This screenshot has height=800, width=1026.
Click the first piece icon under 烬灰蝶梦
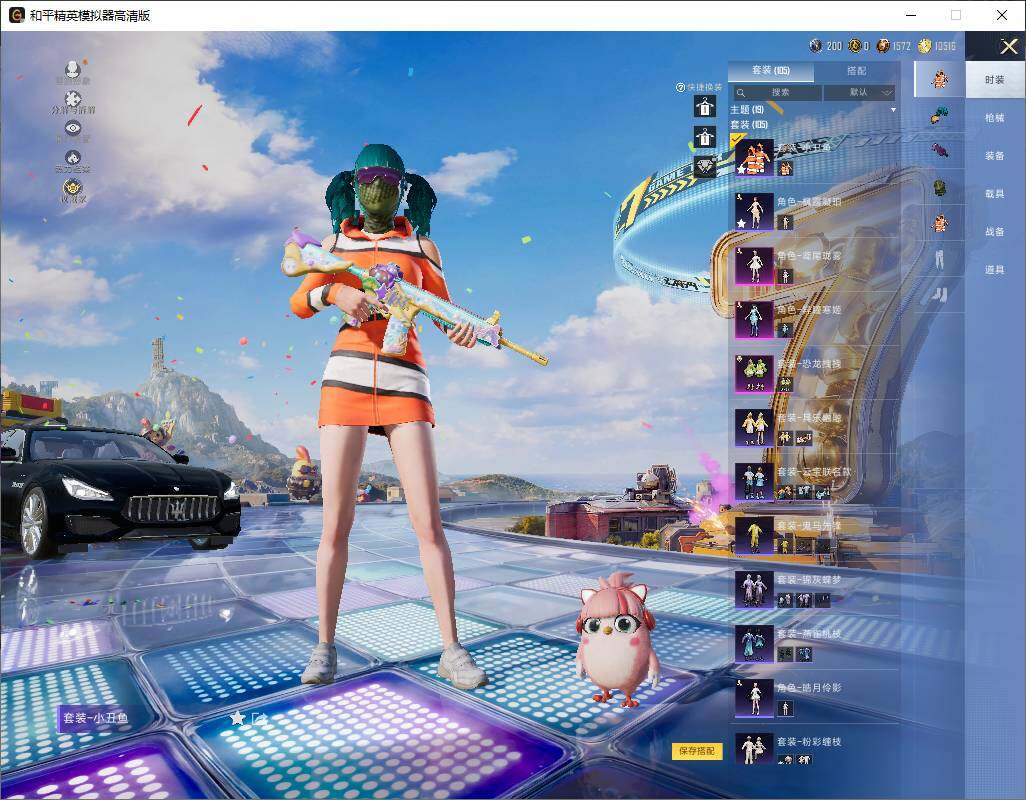785,600
